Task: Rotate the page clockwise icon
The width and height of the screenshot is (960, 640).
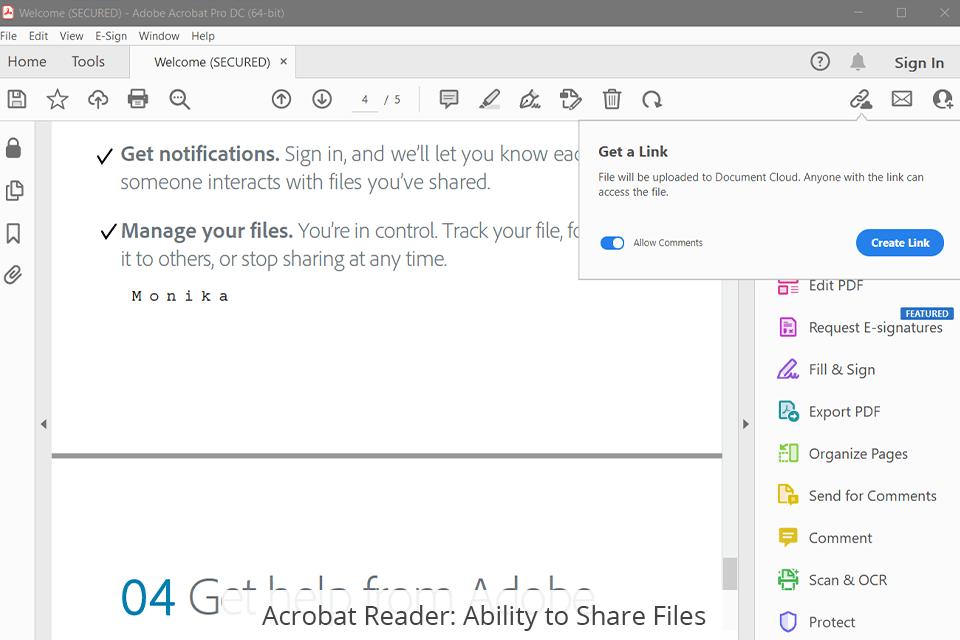Action: point(652,99)
